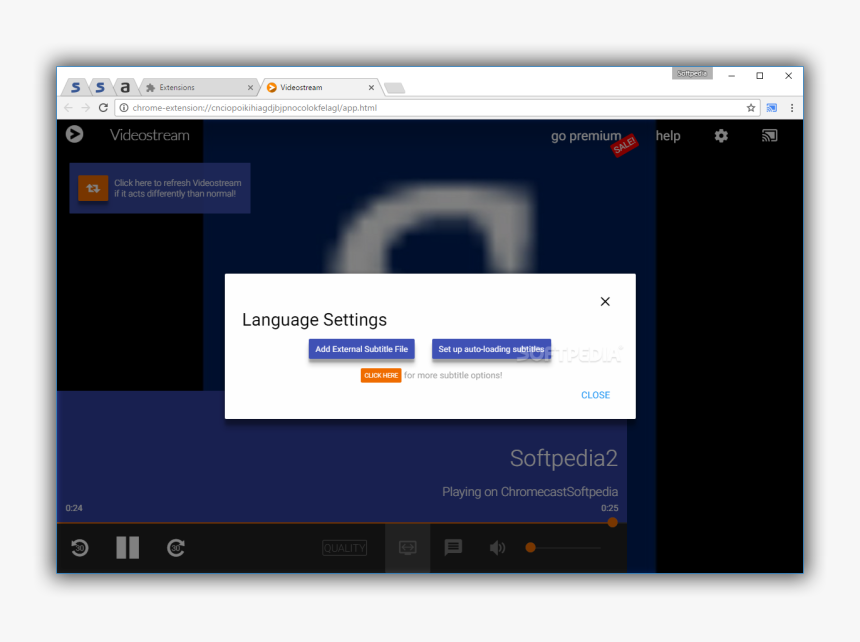This screenshot has height=642, width=860.
Task: Switch to the Extensions tab
Action: (x=197, y=87)
